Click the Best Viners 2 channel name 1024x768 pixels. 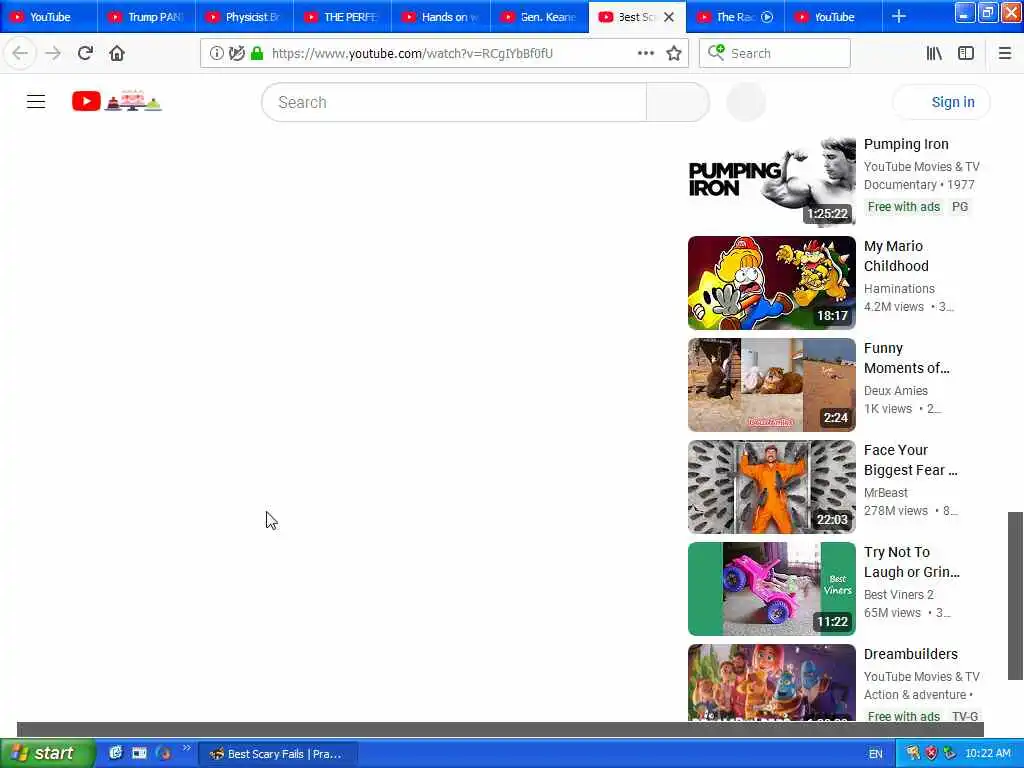pos(899,594)
